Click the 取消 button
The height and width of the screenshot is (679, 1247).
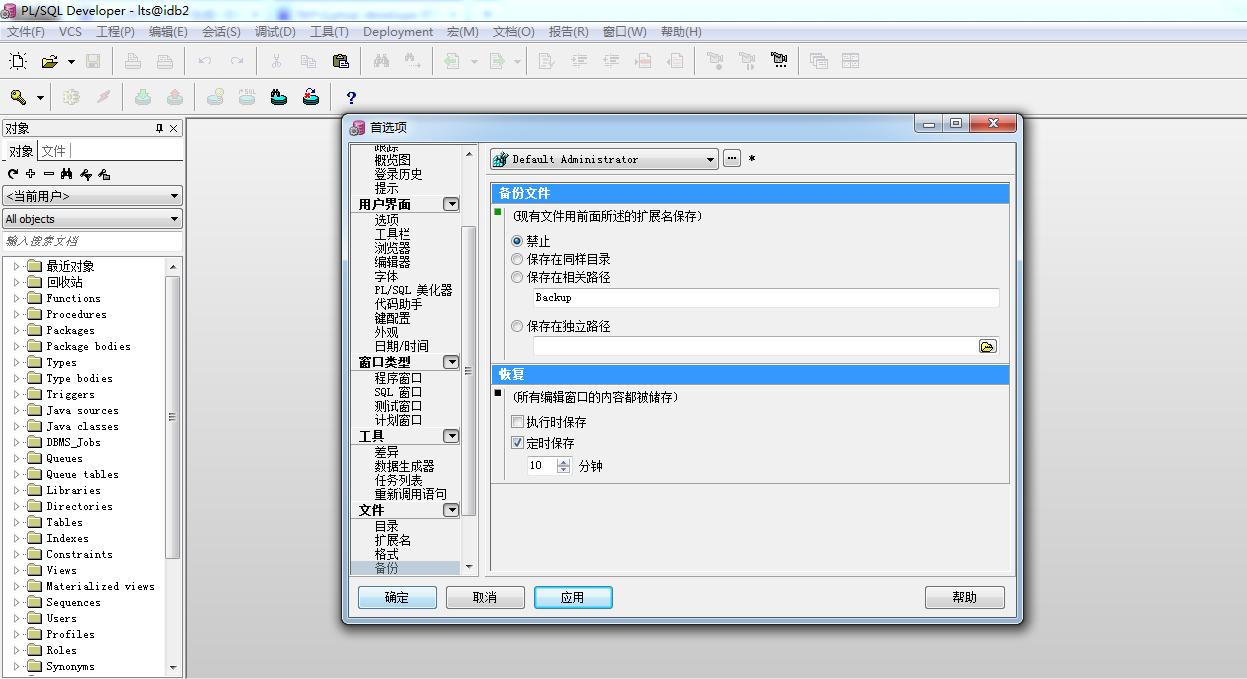(485, 597)
